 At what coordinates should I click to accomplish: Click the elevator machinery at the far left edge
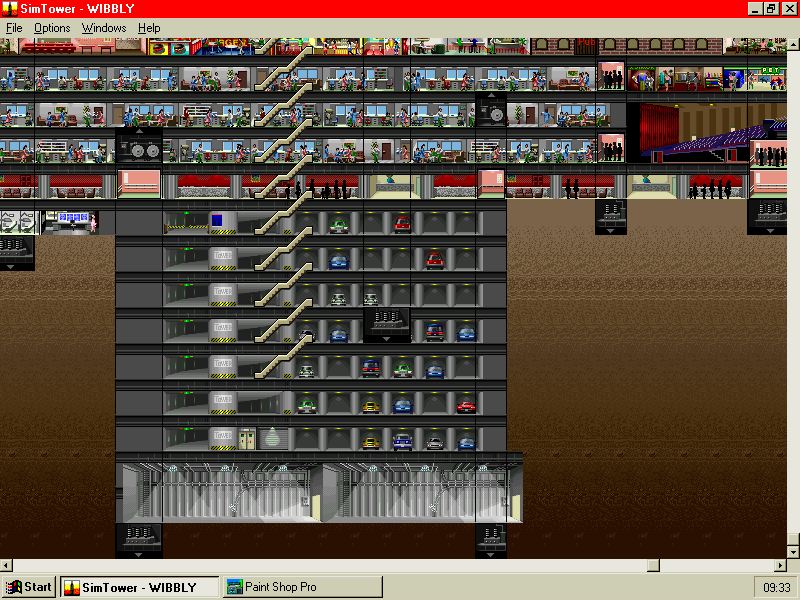[x=16, y=253]
